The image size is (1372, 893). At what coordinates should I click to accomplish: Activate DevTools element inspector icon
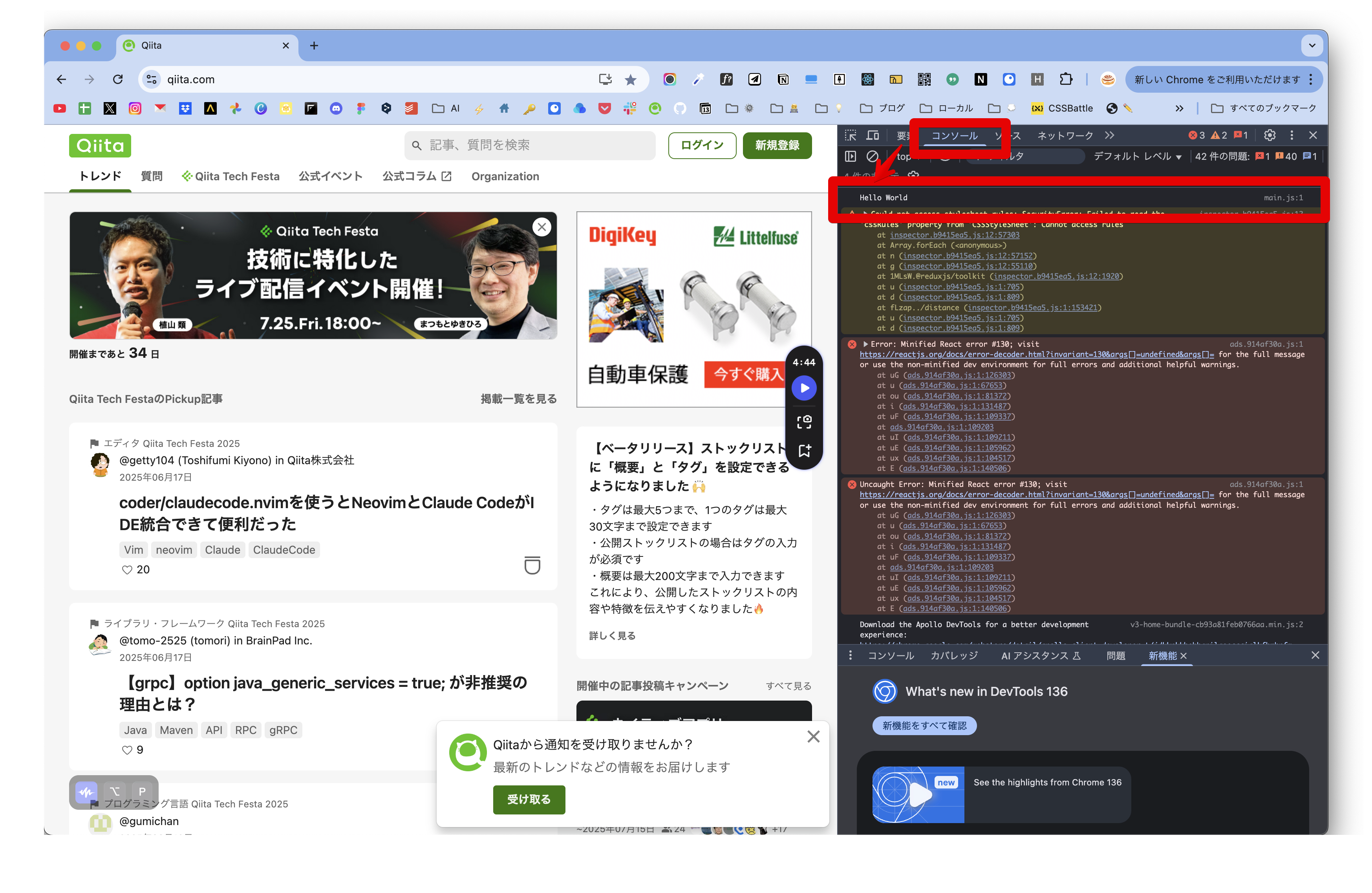(850, 135)
